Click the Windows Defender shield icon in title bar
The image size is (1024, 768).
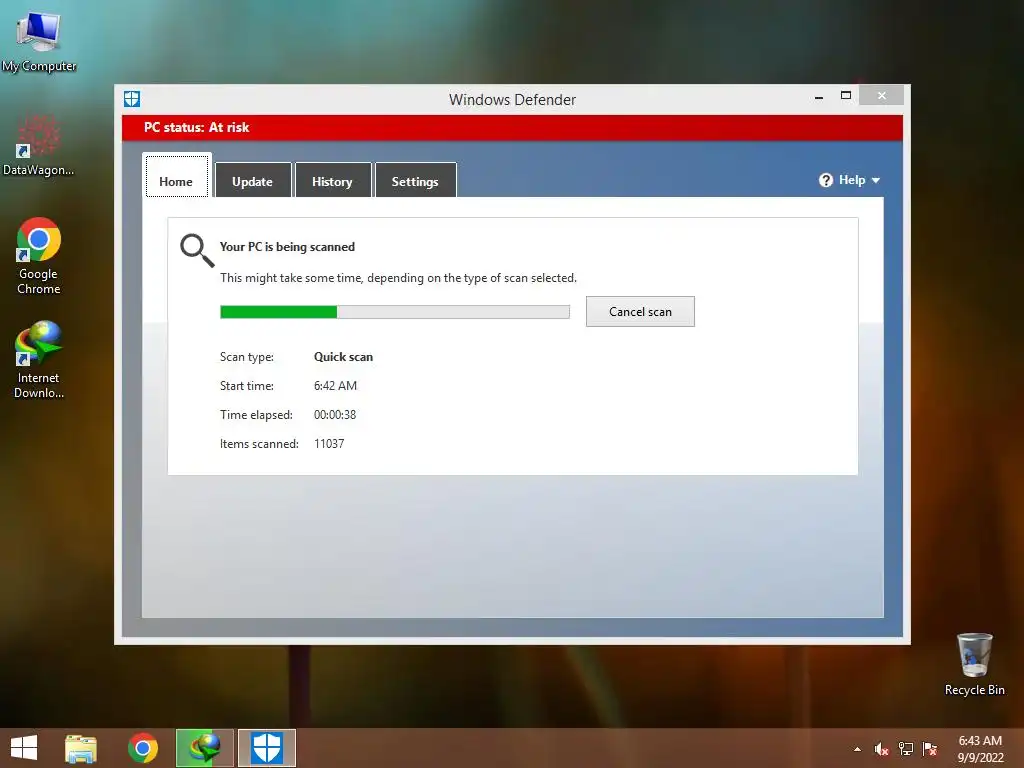(132, 99)
